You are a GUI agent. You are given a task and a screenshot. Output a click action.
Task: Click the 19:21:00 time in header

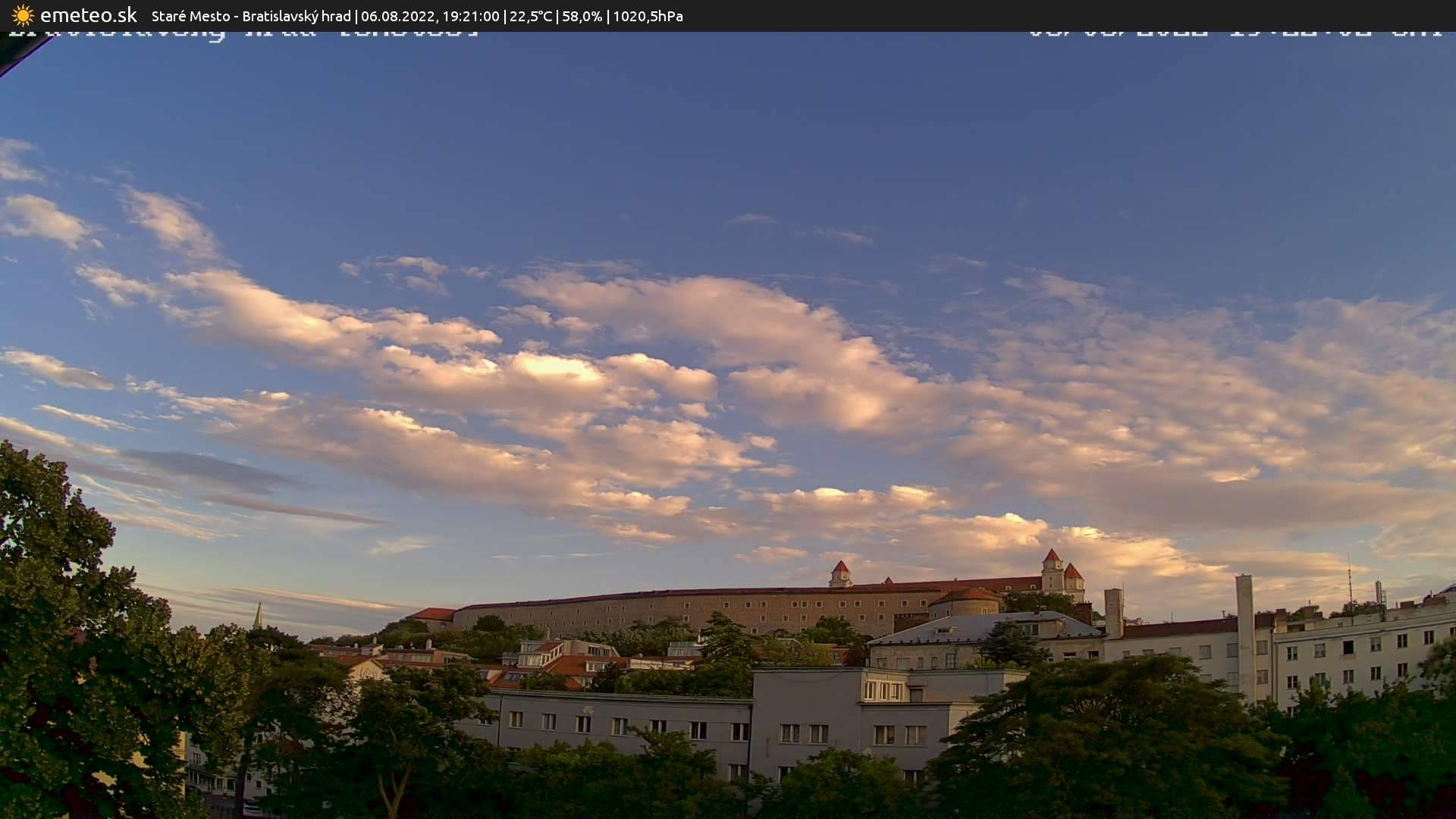click(x=469, y=16)
